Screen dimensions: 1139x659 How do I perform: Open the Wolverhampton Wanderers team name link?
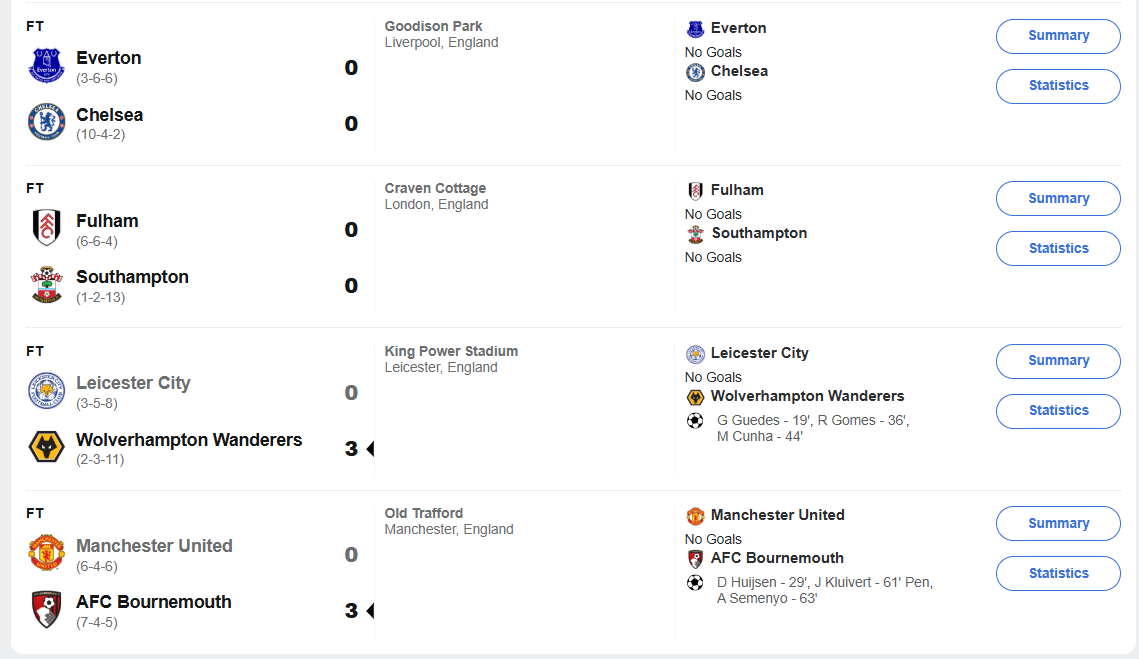pyautogui.click(x=189, y=440)
